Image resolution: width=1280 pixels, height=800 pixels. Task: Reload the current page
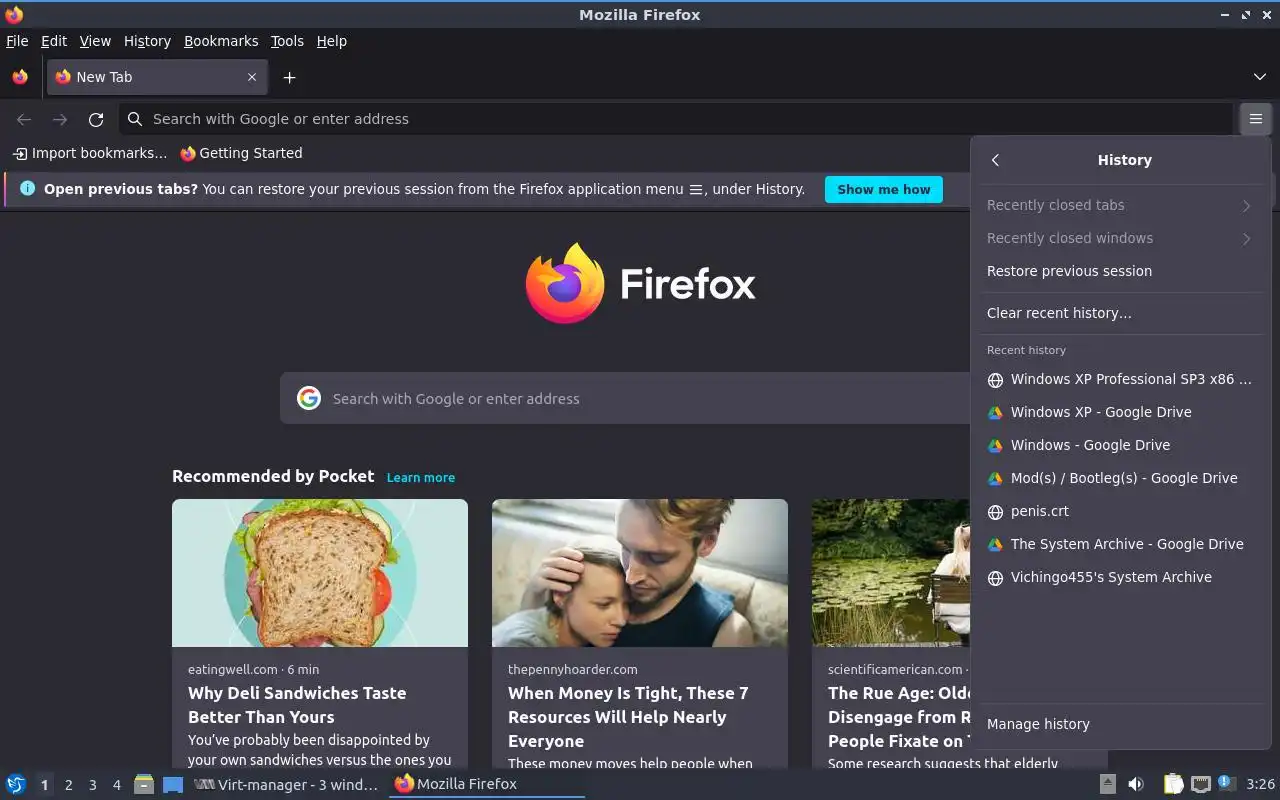96,119
